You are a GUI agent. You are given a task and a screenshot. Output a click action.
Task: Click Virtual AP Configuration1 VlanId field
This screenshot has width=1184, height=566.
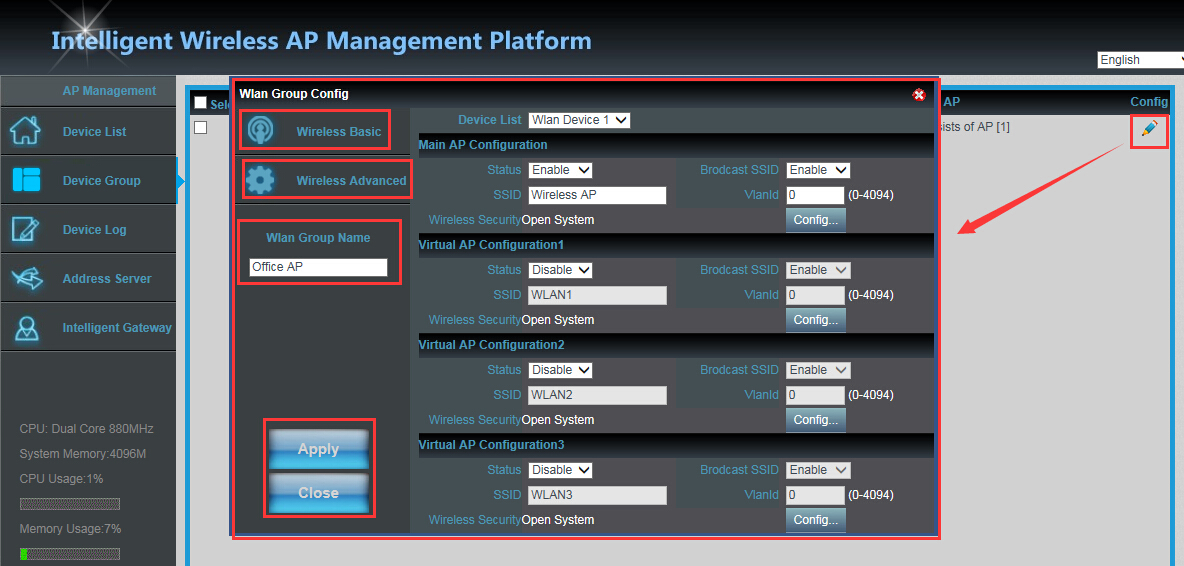[815, 295]
